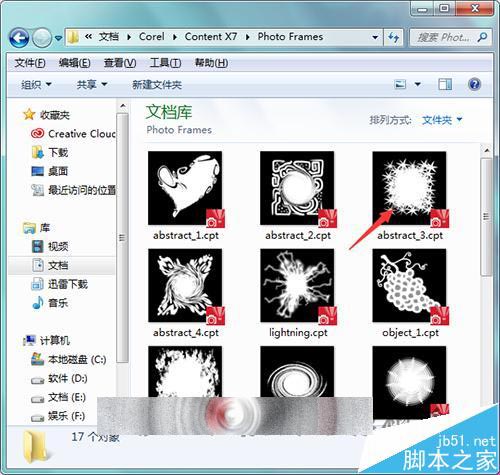Click the navigation pane scrollbar thumb
This screenshot has width=500, height=475.
(123, 238)
